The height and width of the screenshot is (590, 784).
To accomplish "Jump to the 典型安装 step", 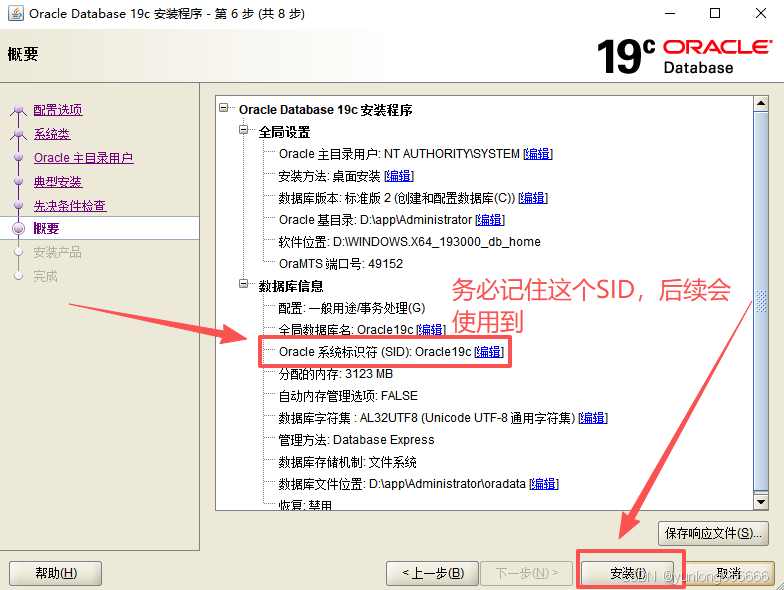I will [x=58, y=182].
